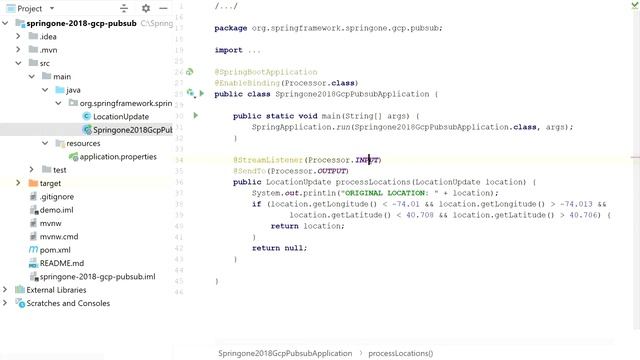This screenshot has height=360, width=640.
Task: Click the inspection status checkmark icon
Action: pos(635,5)
